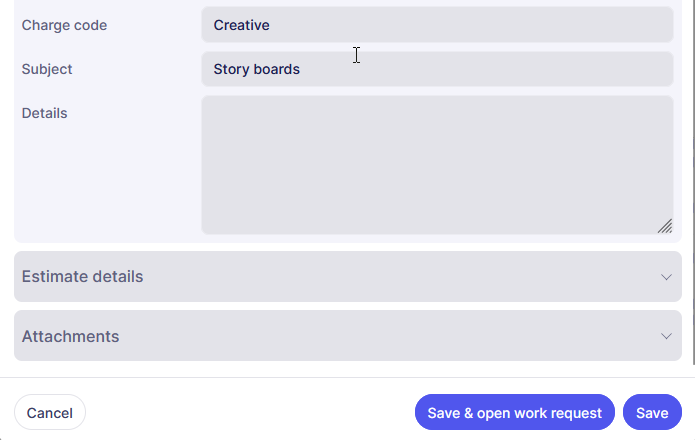Viewport: 695px width, 440px height.
Task: Expand the Attachments chevron arrow
Action: pos(666,336)
